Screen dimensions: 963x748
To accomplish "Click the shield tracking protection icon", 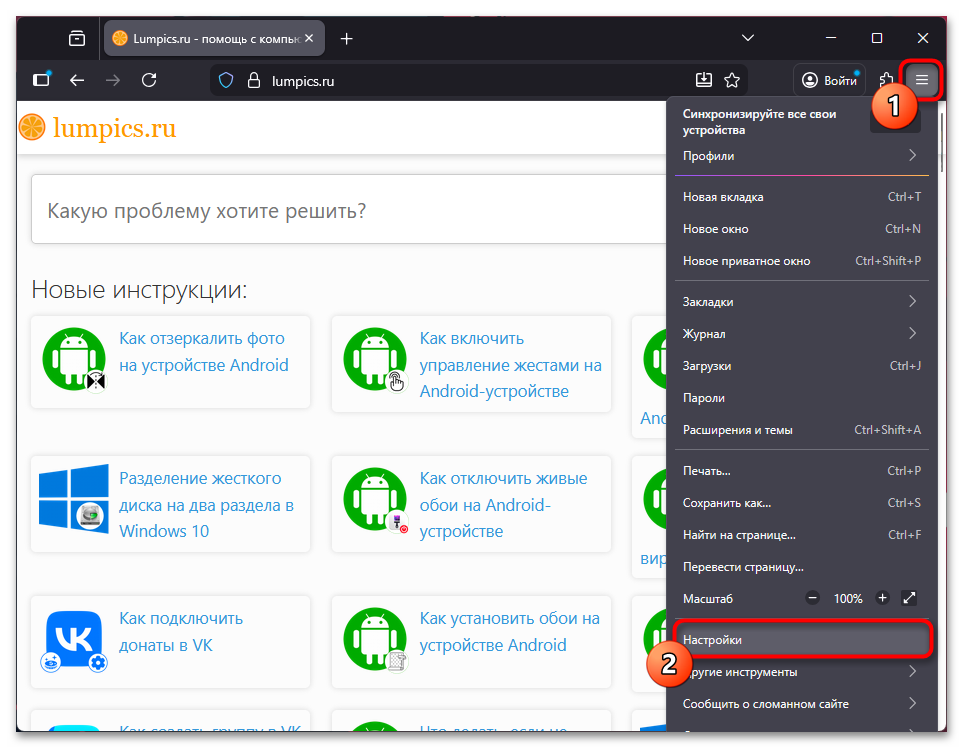I will pyautogui.click(x=226, y=80).
